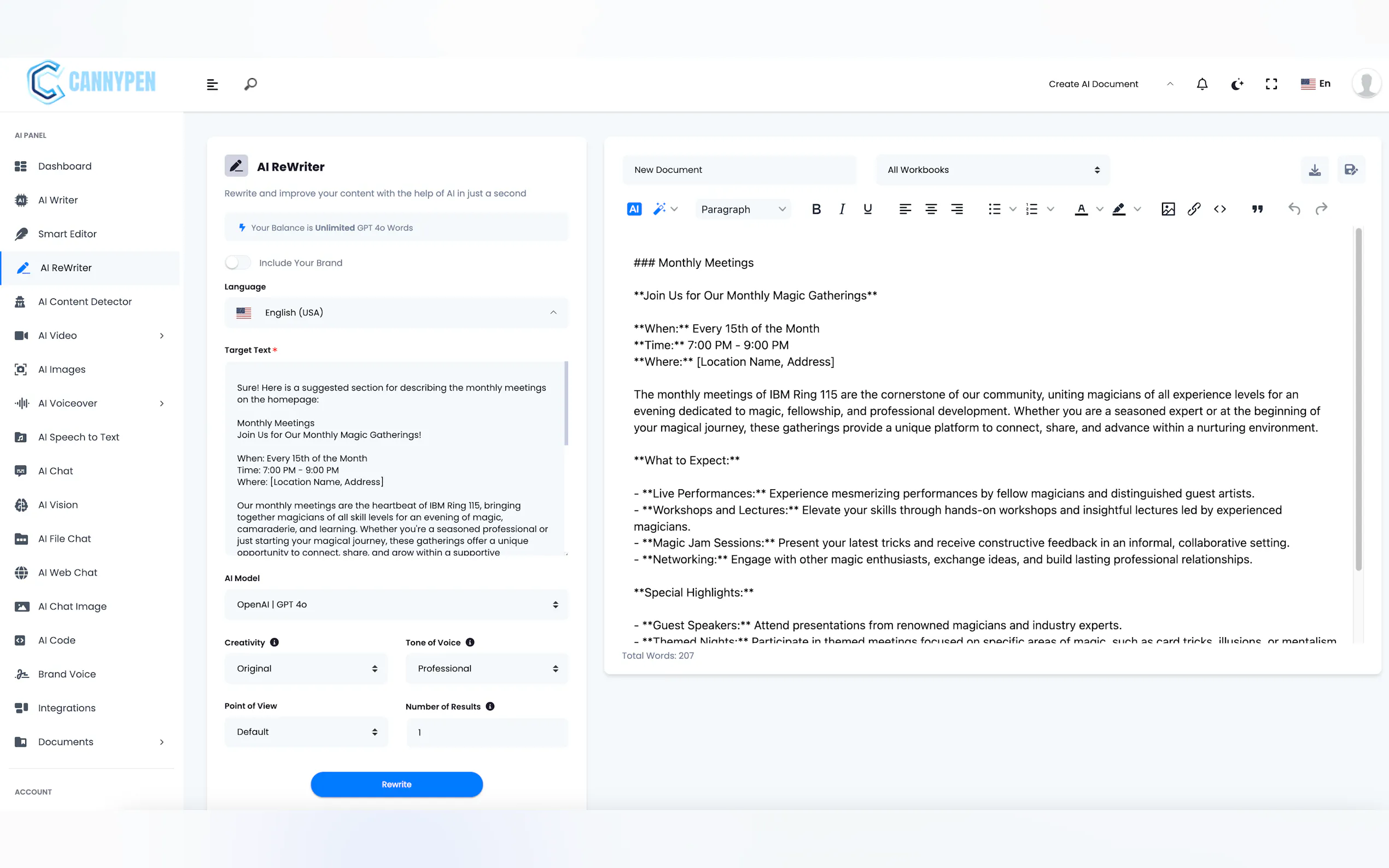Toggle dark mode with the moon icon
This screenshot has height=868, width=1389.
click(1237, 84)
